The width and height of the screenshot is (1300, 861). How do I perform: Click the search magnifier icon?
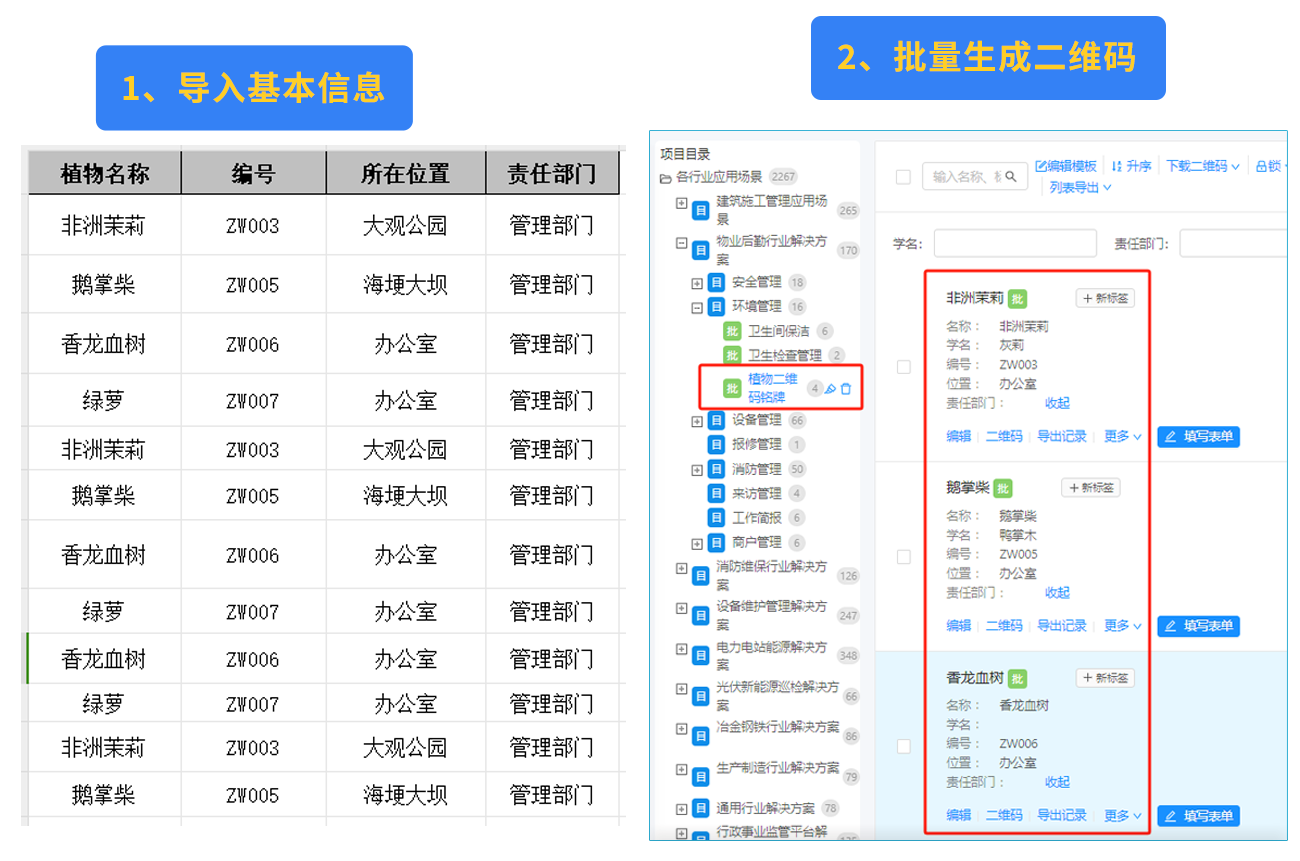tap(1011, 176)
